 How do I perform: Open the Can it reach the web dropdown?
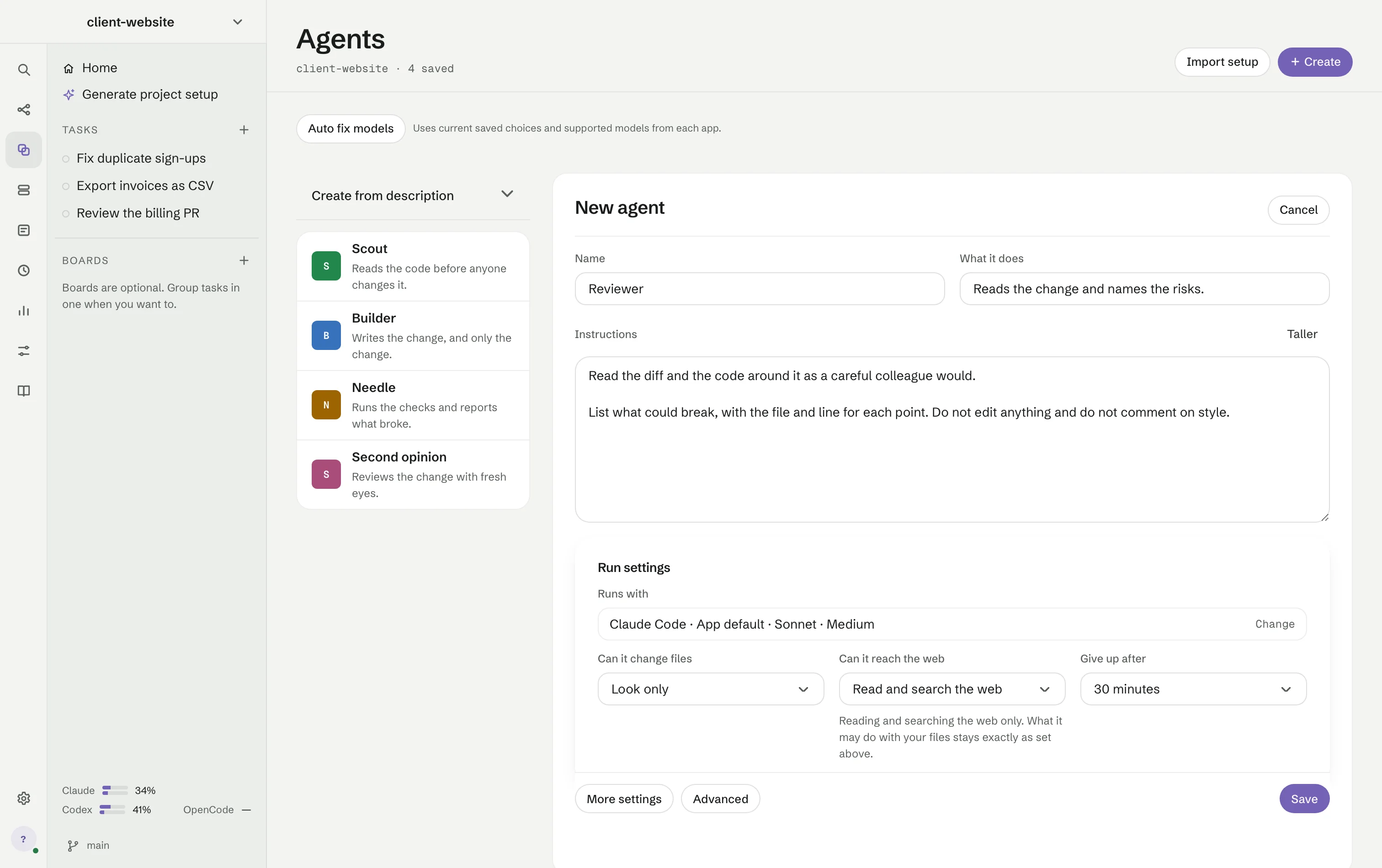point(951,689)
